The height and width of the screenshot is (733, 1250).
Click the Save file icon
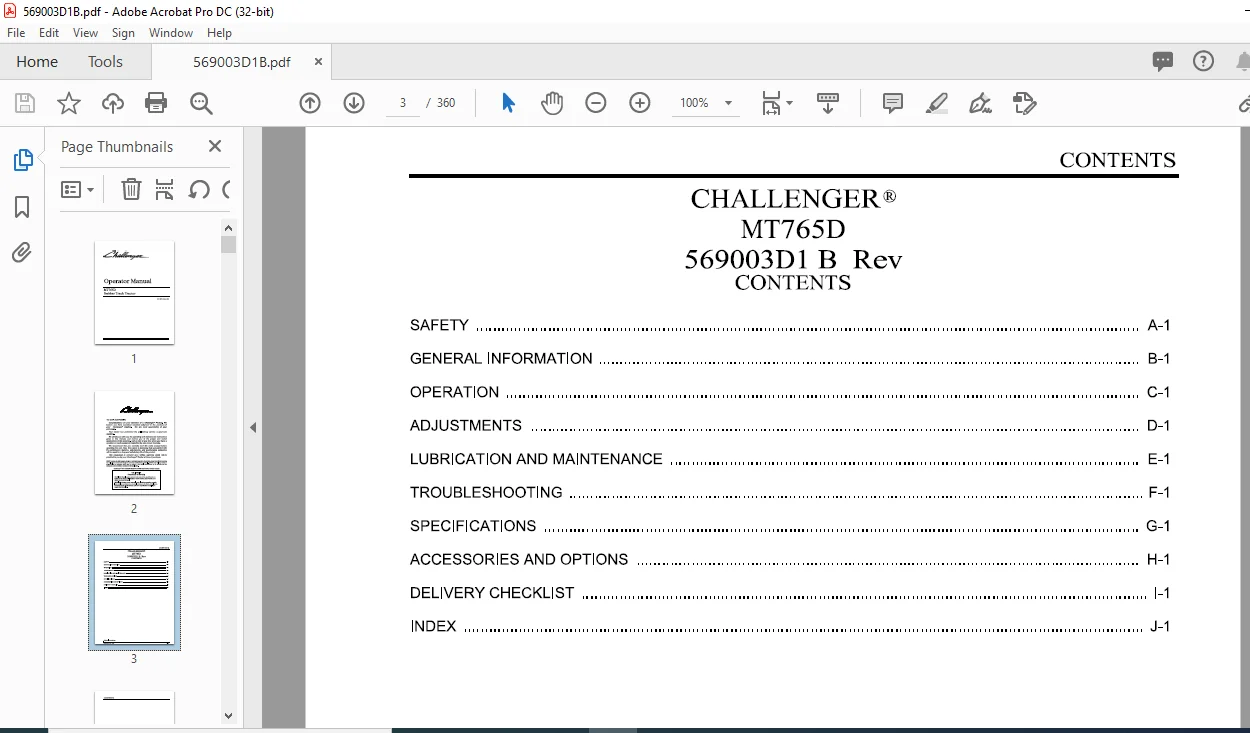pyautogui.click(x=25, y=103)
